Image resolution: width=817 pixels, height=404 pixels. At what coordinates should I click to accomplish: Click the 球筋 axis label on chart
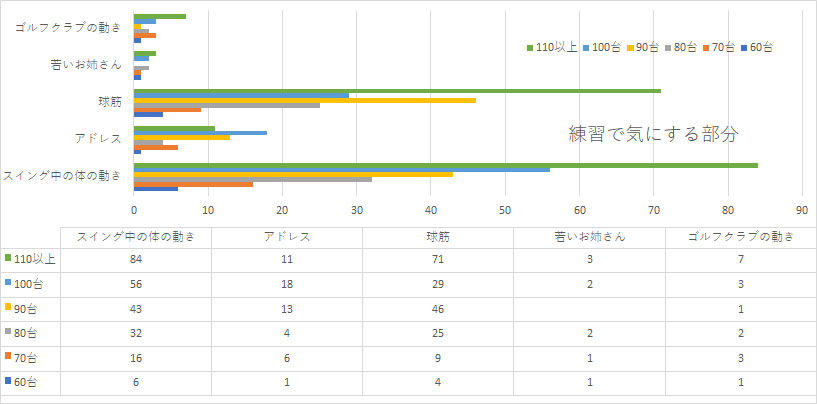[110, 102]
